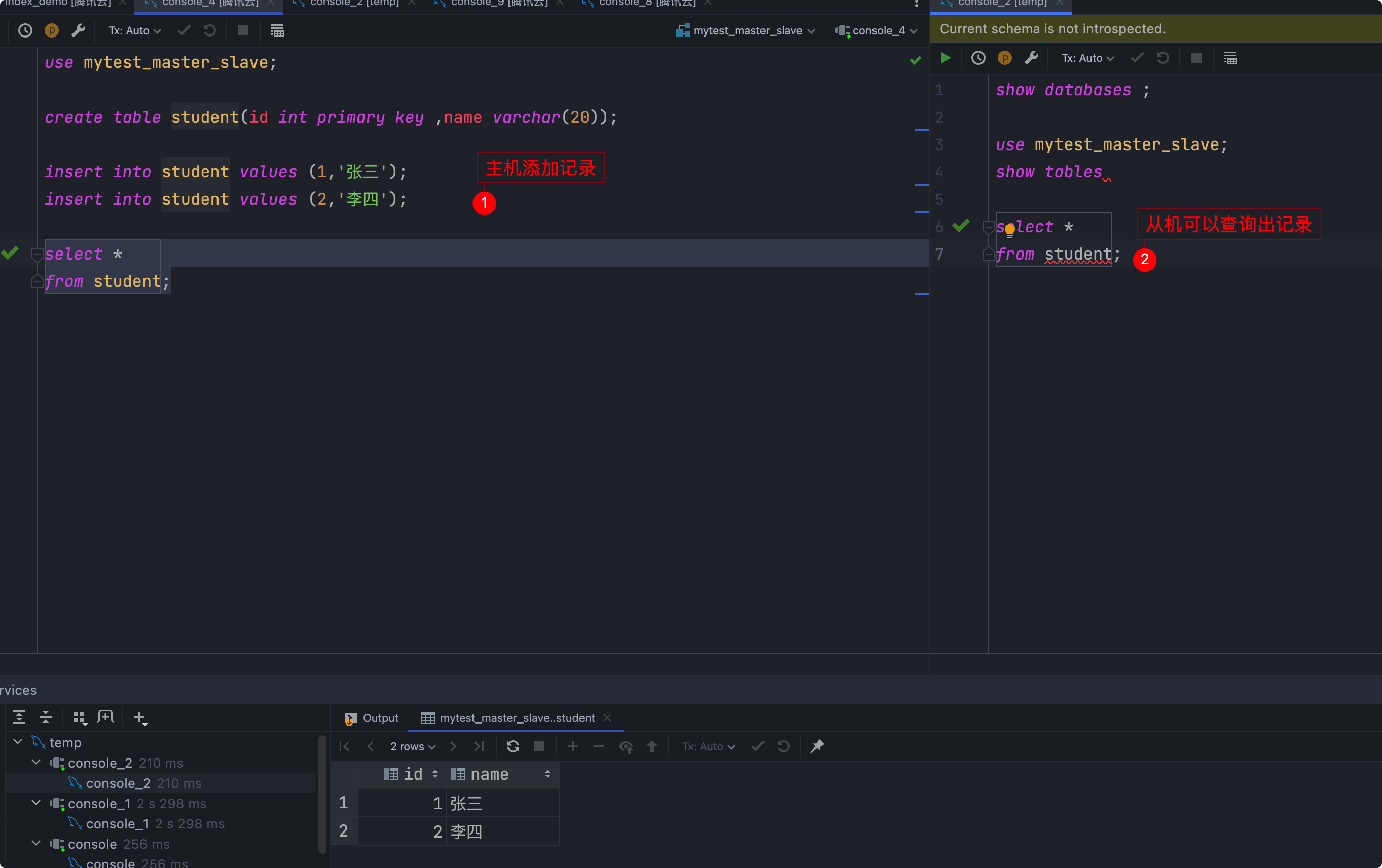The image size is (1382, 868).
Task: Pin the student results tab
Action: click(817, 746)
